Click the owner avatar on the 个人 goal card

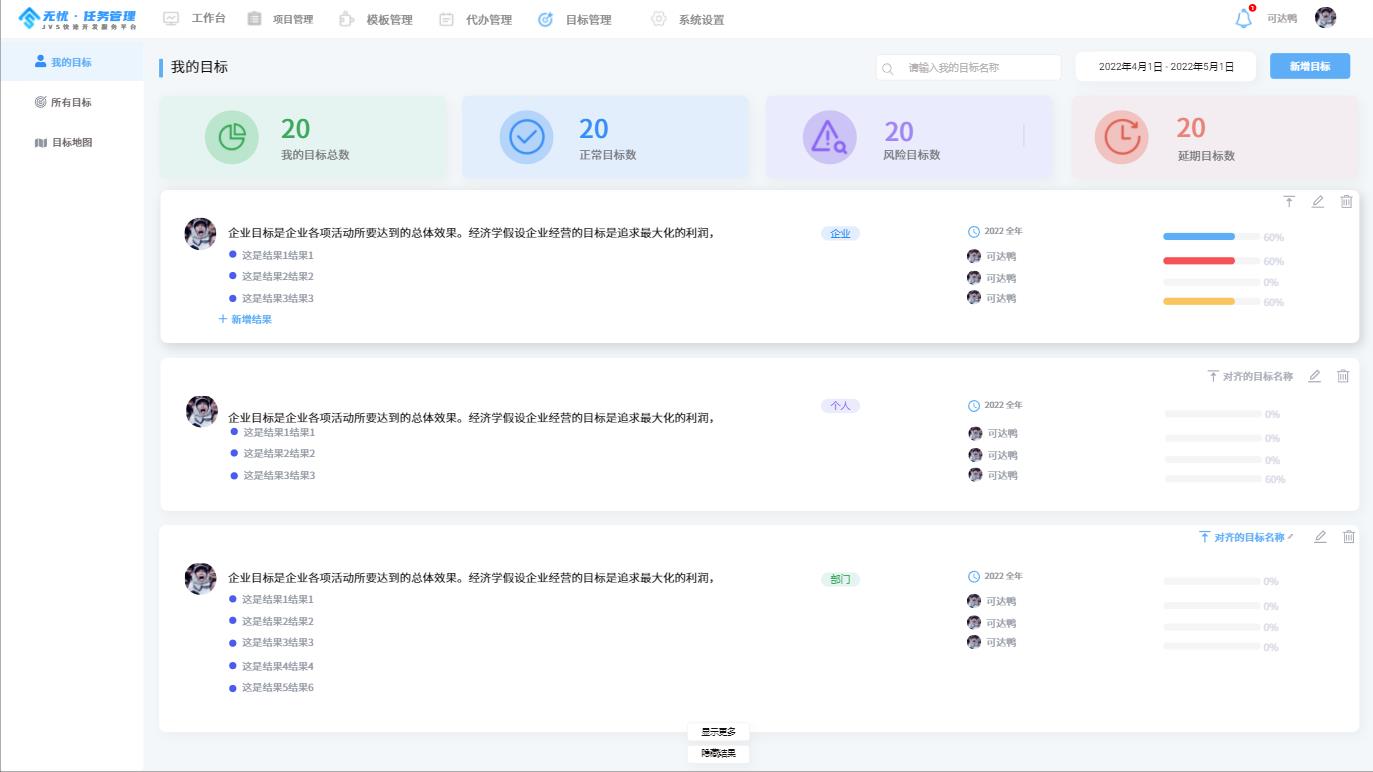pyautogui.click(x=202, y=411)
